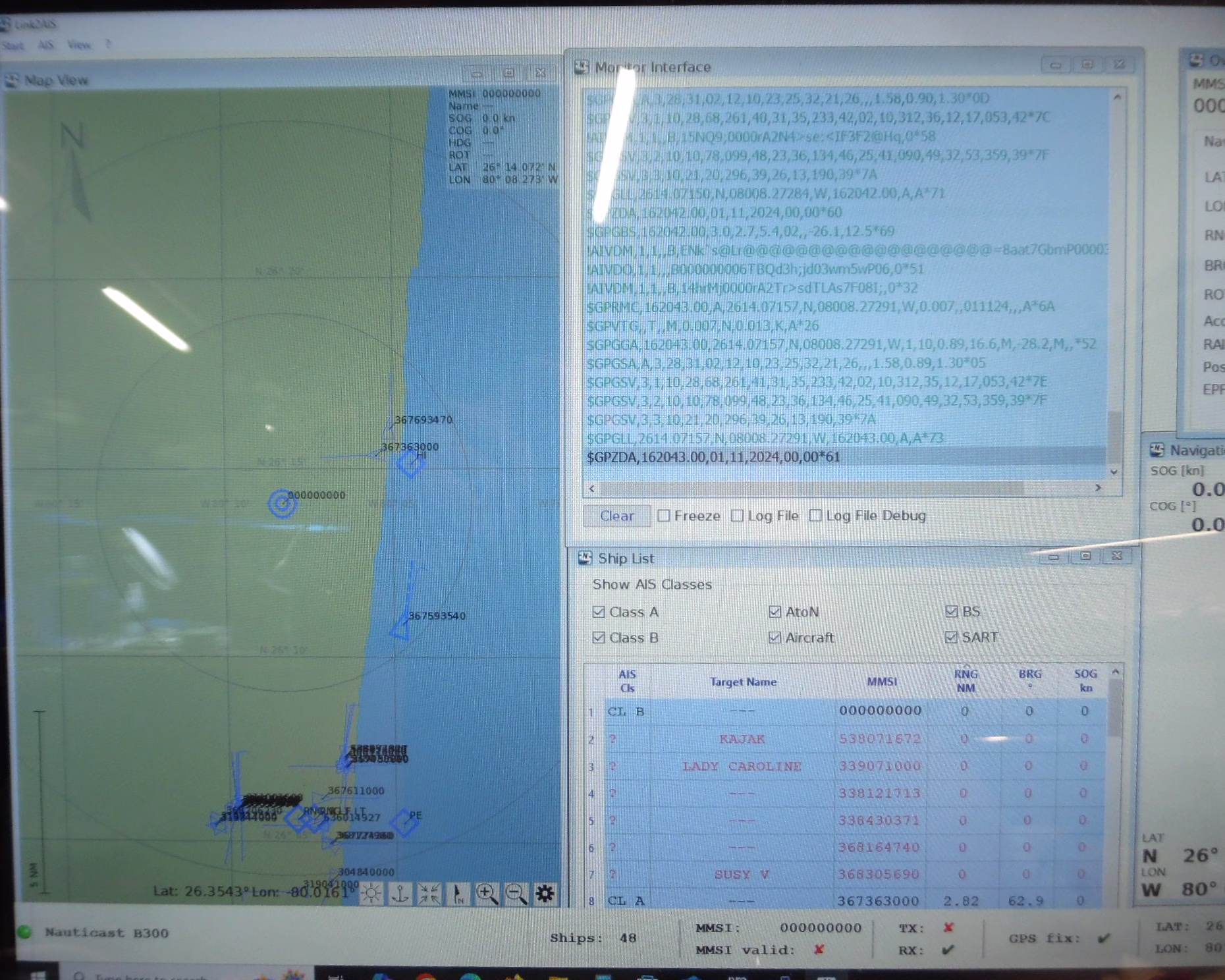This screenshot has width=1225, height=980.
Task: Toggle north-up orientation icon
Action: pos(458,894)
